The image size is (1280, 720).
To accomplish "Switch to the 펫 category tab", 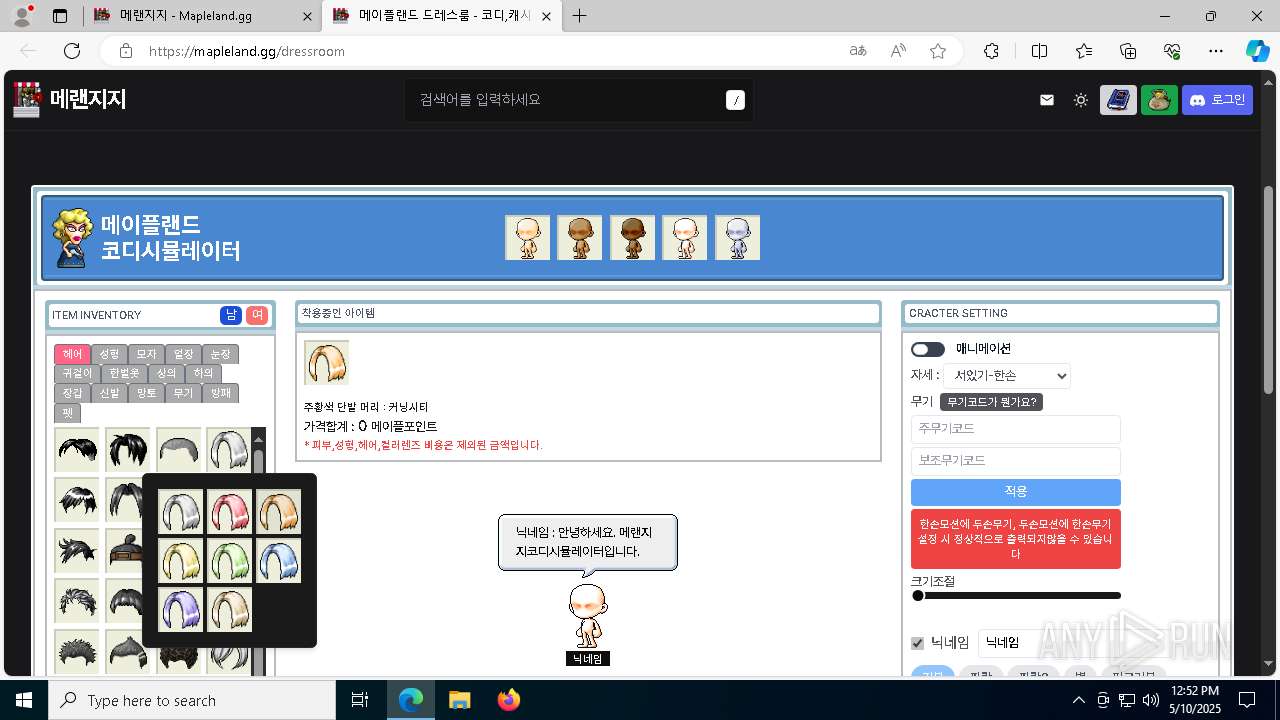I will (67, 412).
